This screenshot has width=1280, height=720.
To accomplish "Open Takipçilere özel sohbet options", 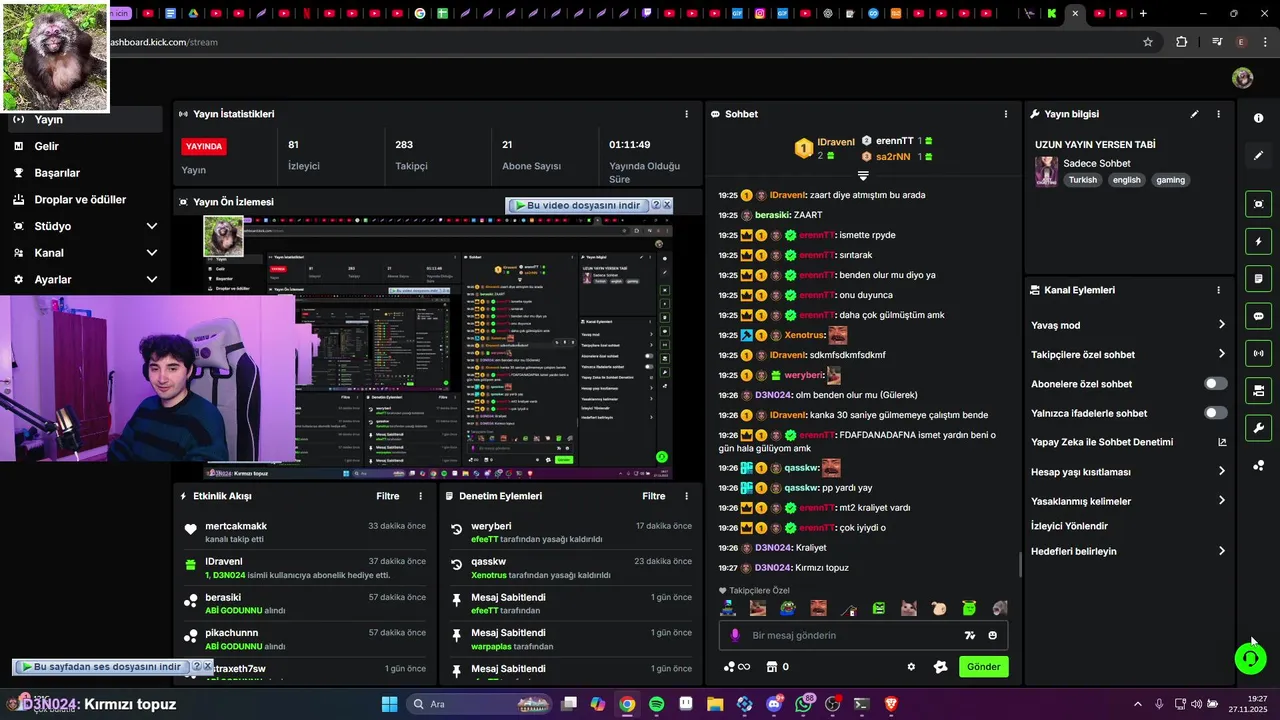I will point(1128,354).
